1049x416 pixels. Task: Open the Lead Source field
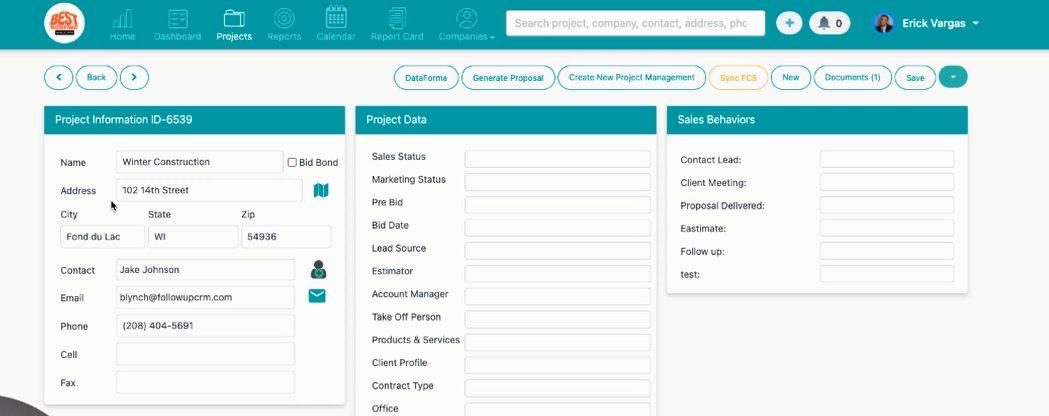558,251
